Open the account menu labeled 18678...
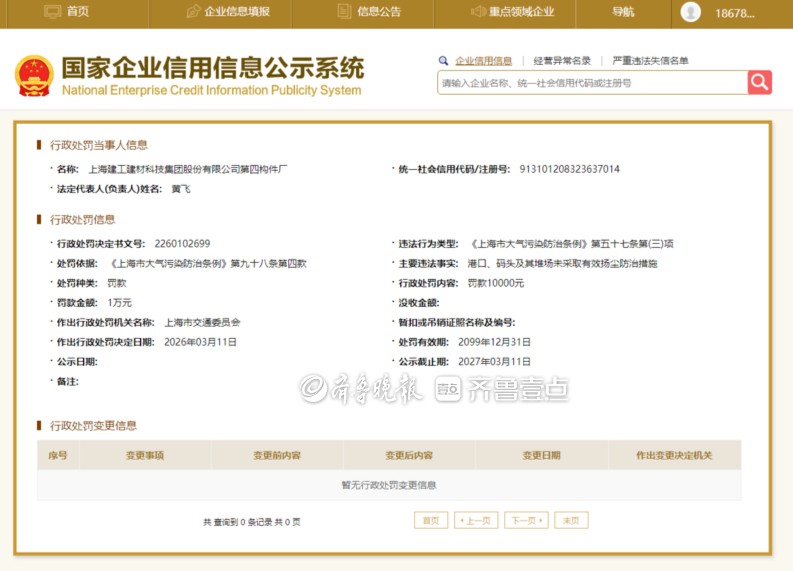Viewport: 793px width, 571px height. pos(734,12)
